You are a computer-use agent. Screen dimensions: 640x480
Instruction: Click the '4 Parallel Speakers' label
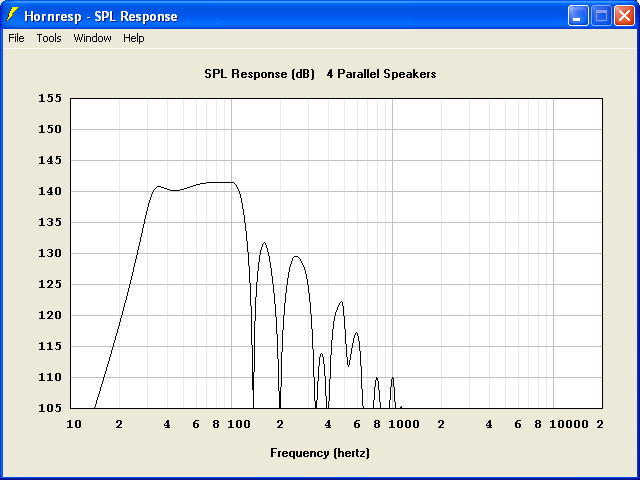click(x=381, y=74)
